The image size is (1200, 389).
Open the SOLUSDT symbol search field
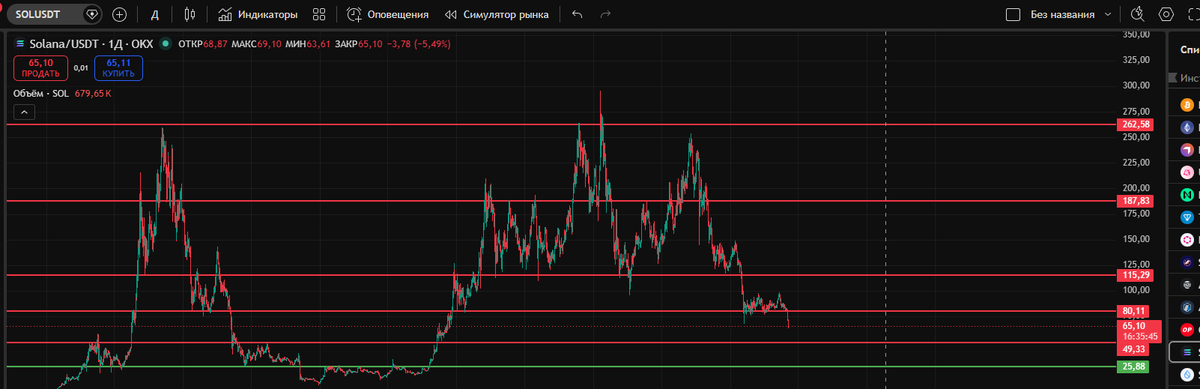coord(54,15)
